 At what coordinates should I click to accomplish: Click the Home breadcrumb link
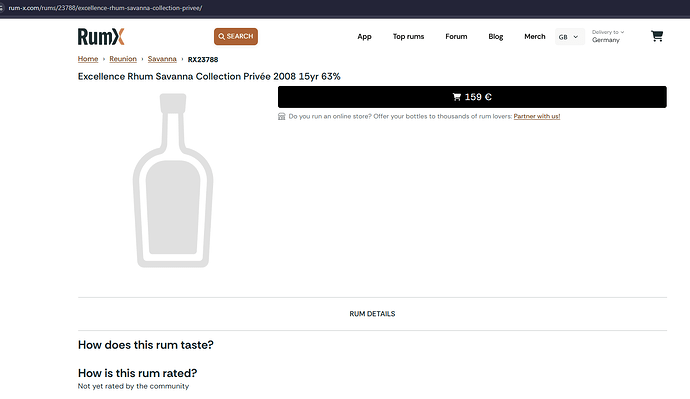88,59
